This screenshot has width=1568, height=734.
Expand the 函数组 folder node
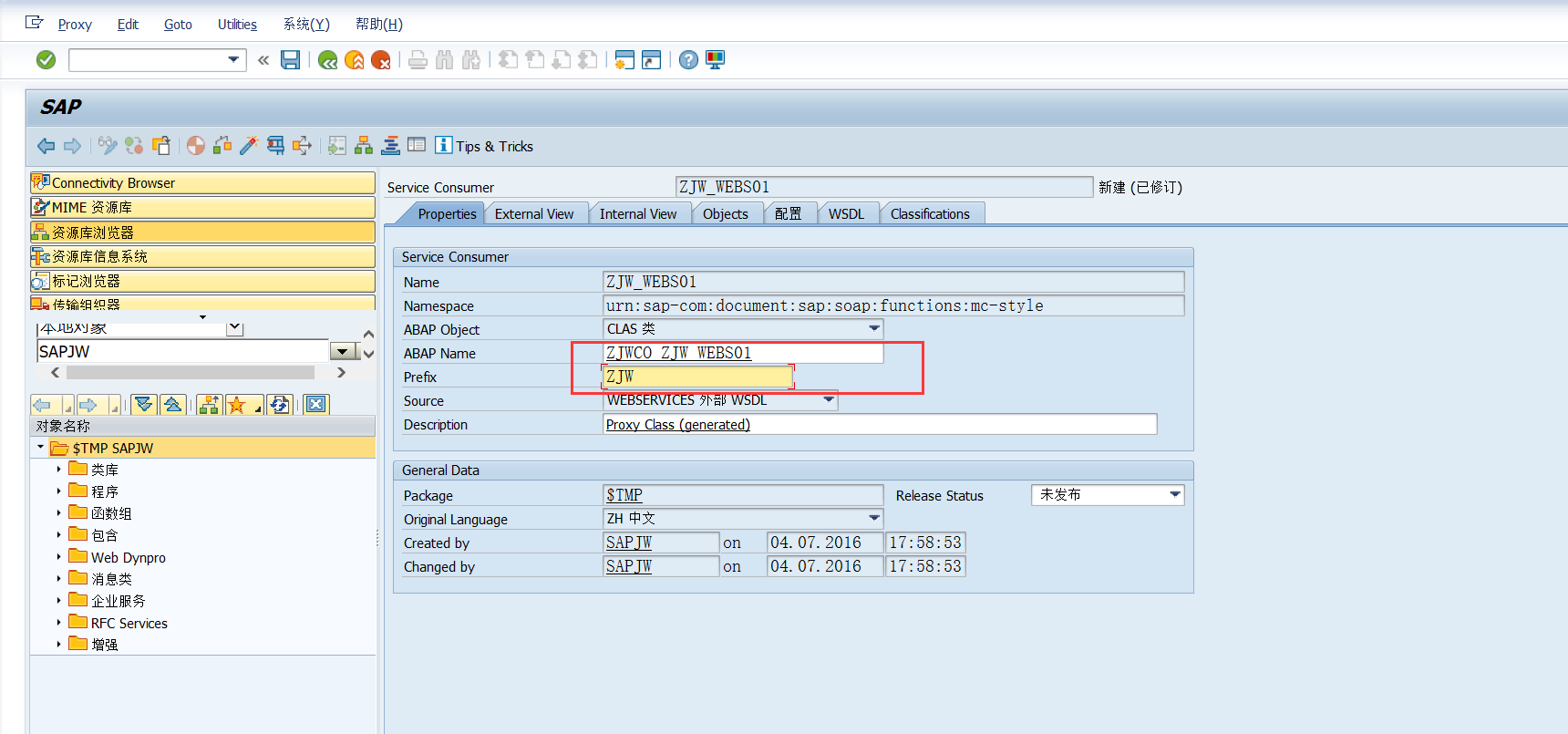[59, 513]
